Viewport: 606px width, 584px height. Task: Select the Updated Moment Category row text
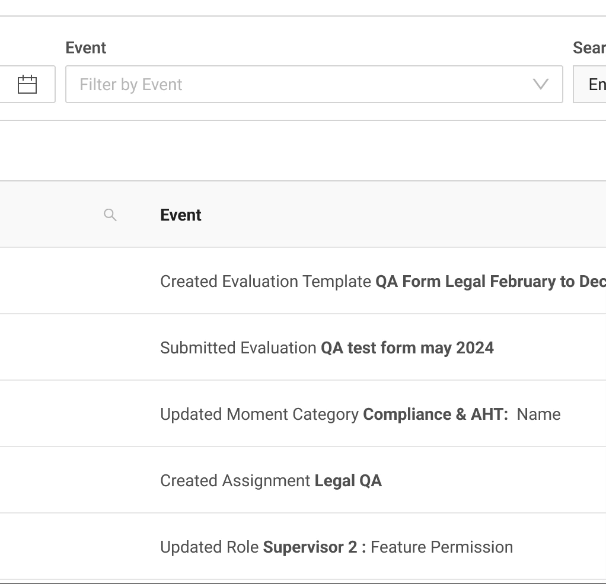pyautogui.click(x=259, y=414)
